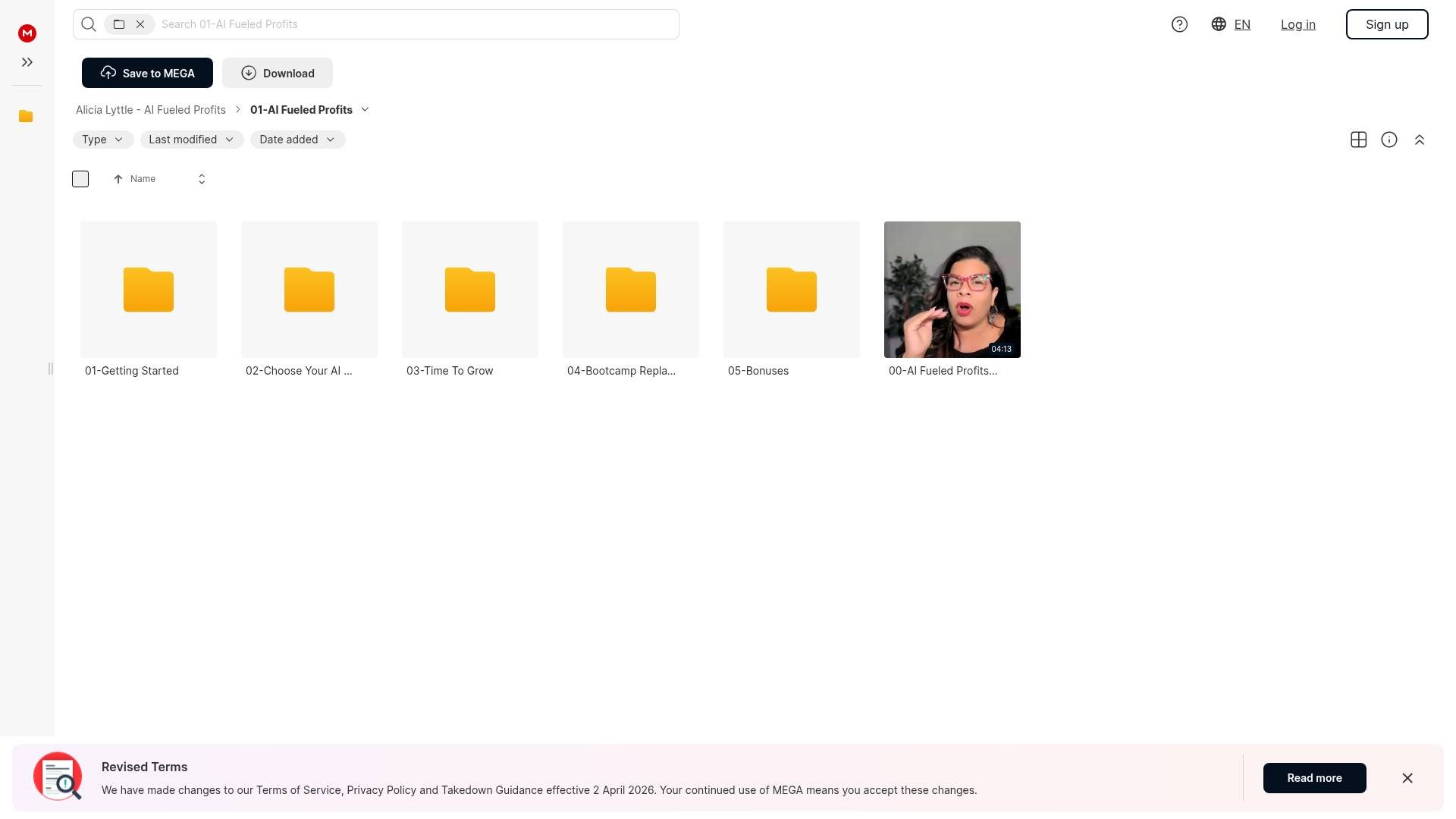This screenshot has width=1456, height=819.
Task: Open the Date added filter dropdown
Action: [x=297, y=140]
